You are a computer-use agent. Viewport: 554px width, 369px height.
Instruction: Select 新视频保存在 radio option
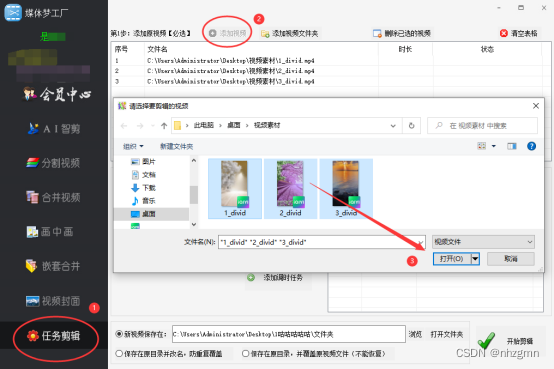pyautogui.click(x=119, y=334)
